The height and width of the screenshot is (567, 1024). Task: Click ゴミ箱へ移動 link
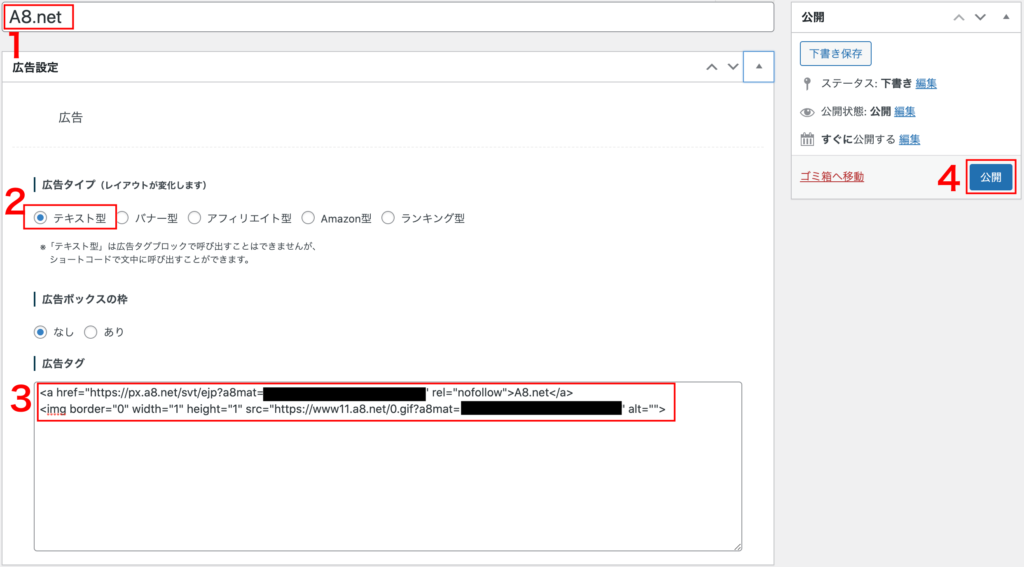click(x=832, y=176)
